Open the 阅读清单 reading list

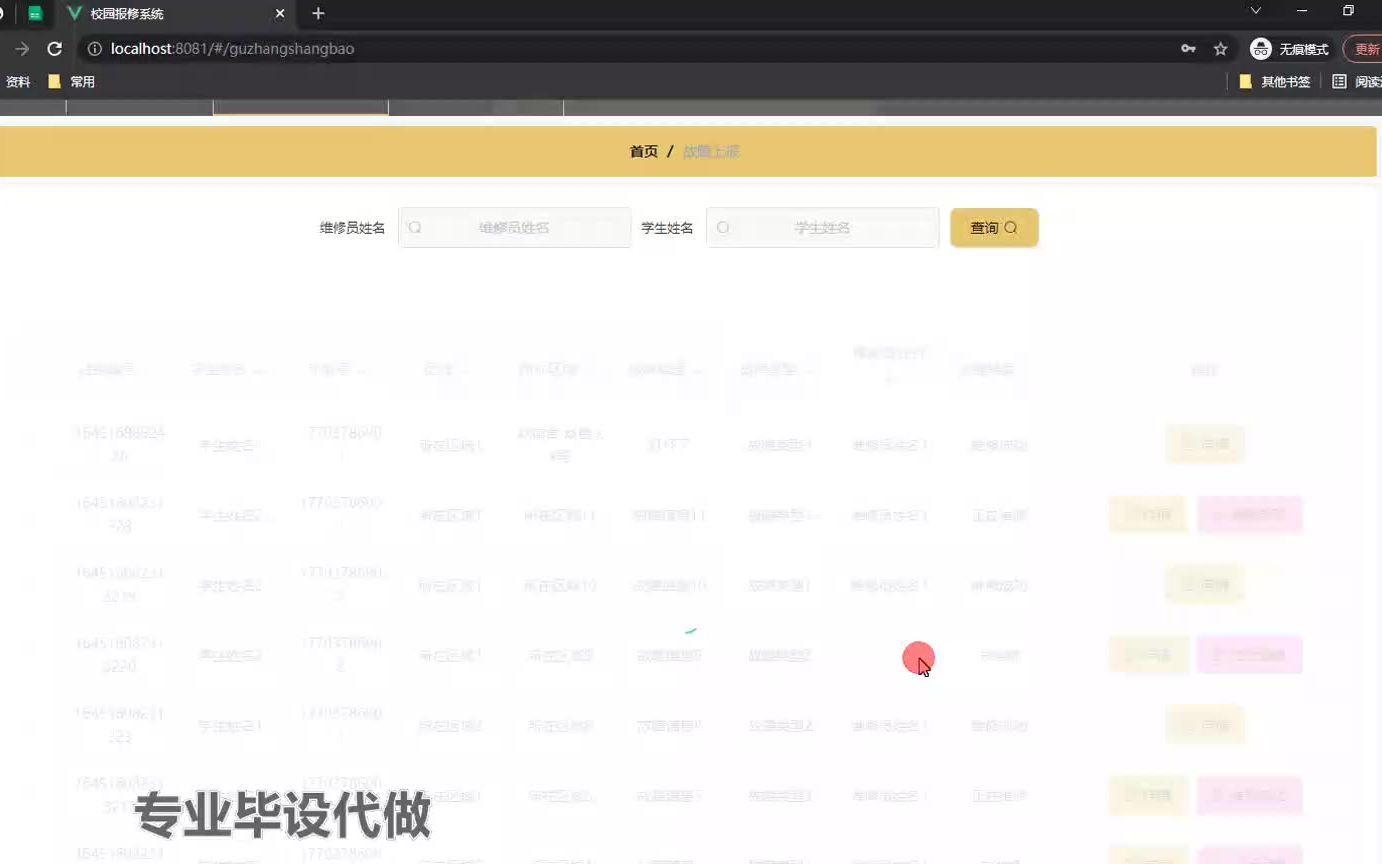(1358, 82)
